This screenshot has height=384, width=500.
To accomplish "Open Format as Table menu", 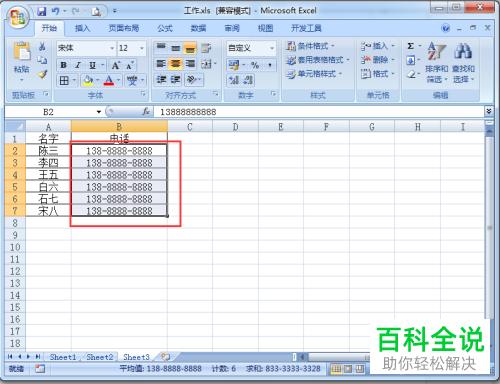I will pos(318,60).
